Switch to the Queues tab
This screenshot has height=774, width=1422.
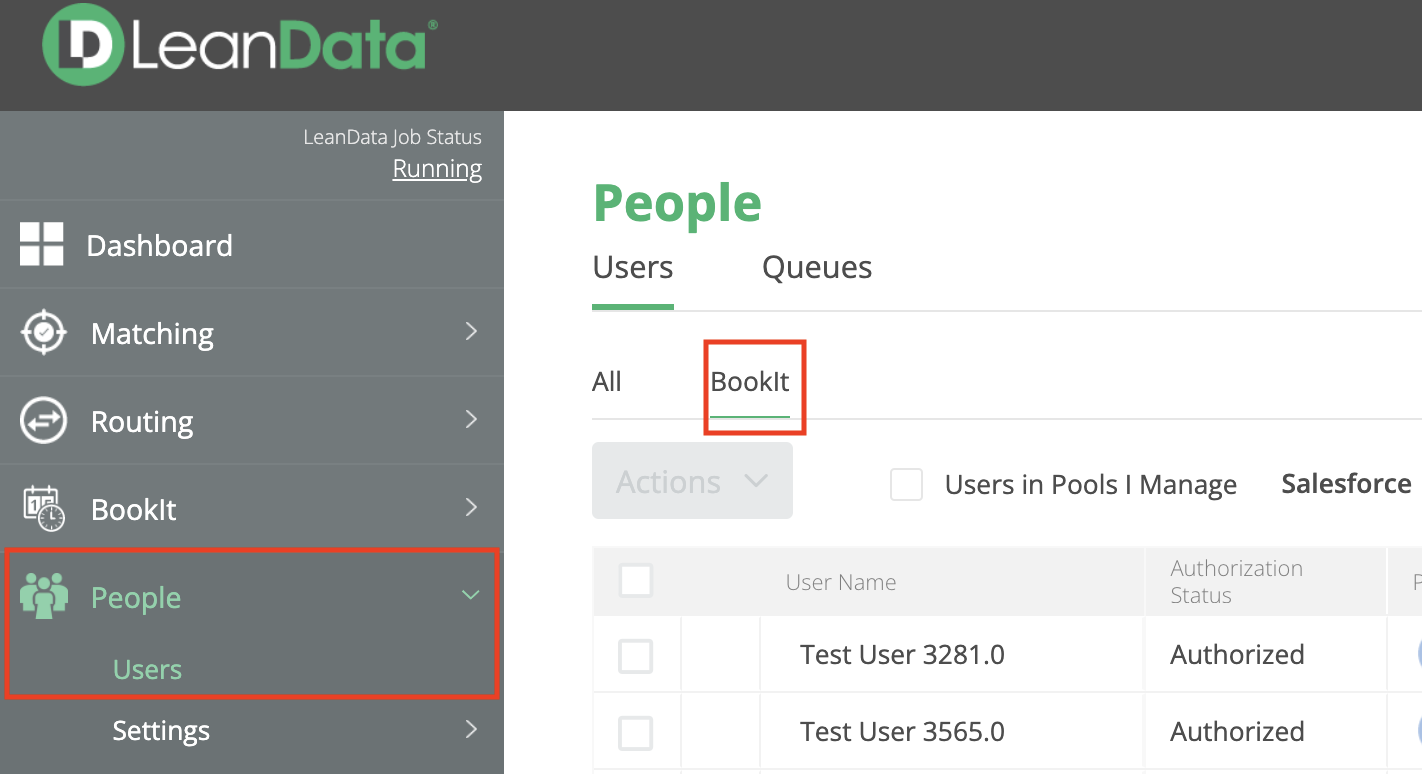(817, 268)
